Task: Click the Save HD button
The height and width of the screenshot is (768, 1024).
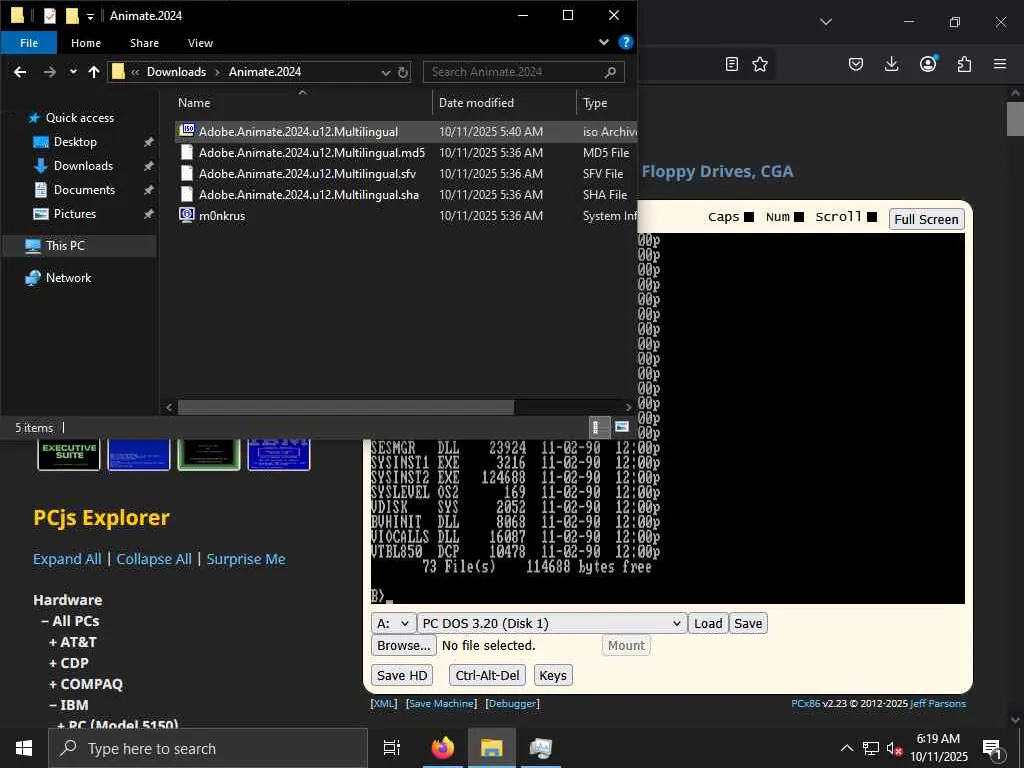Action: click(402, 676)
